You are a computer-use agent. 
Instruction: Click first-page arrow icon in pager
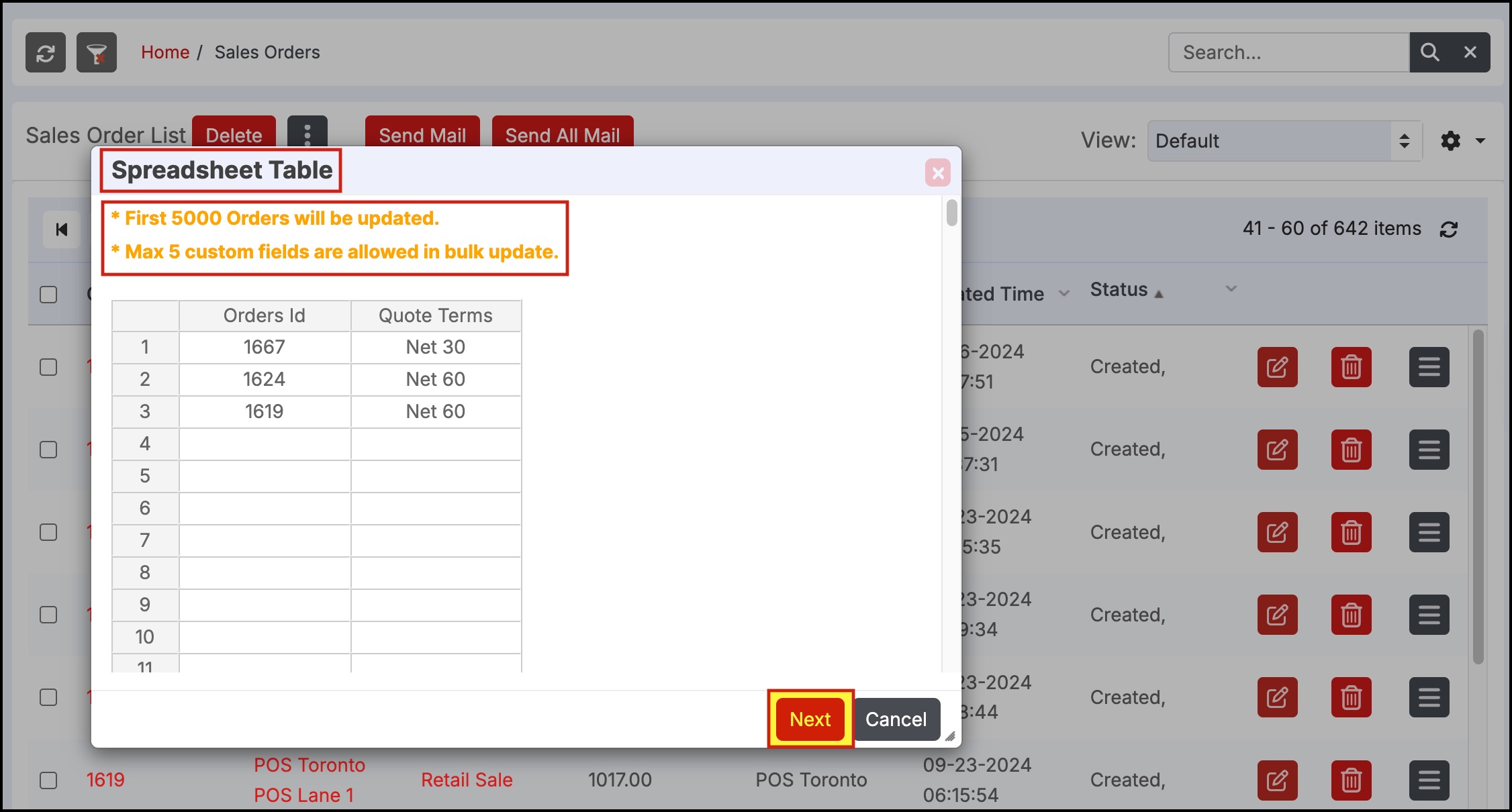62,230
